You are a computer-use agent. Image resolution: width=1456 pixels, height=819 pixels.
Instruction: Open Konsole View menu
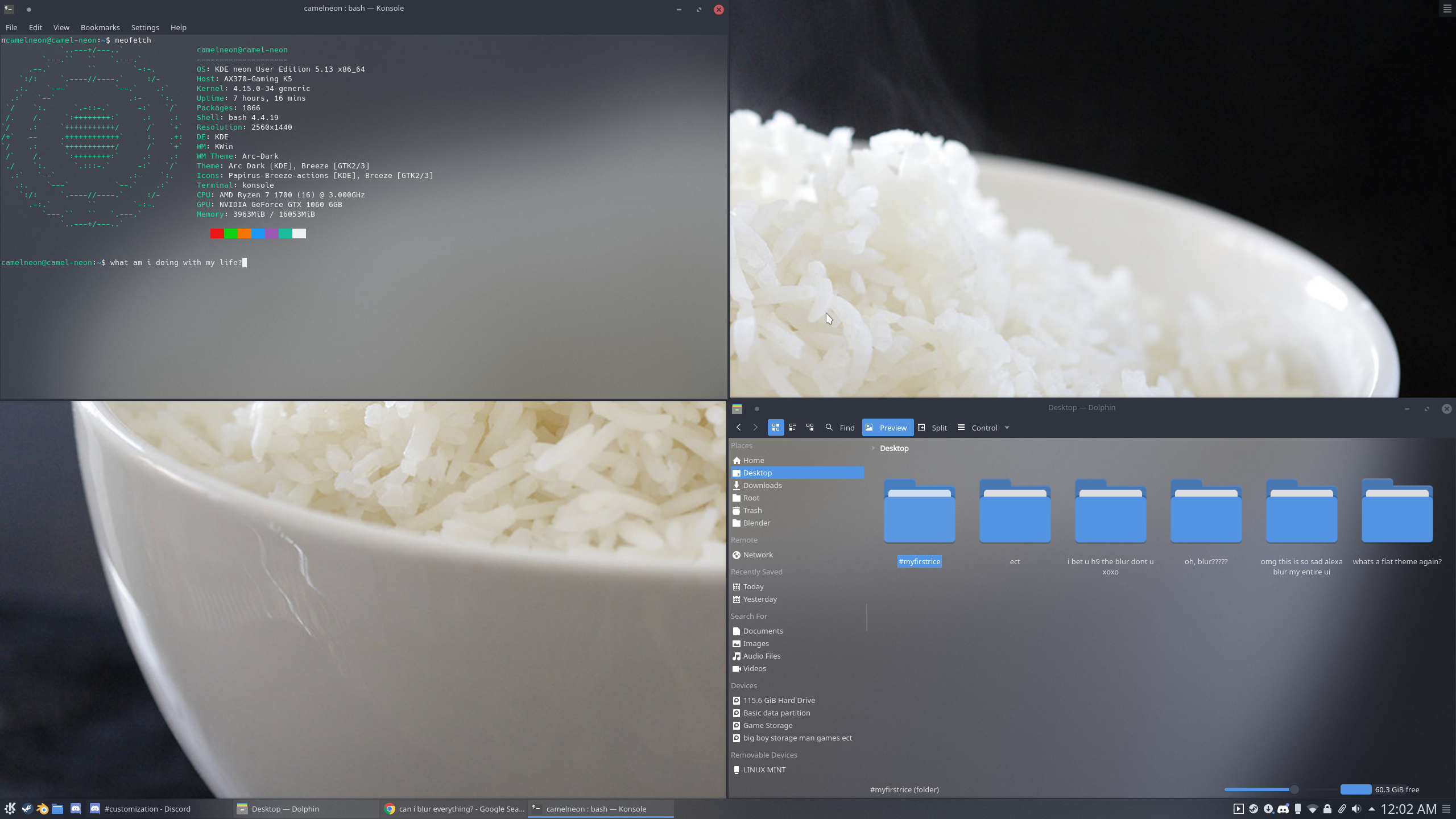click(x=61, y=27)
